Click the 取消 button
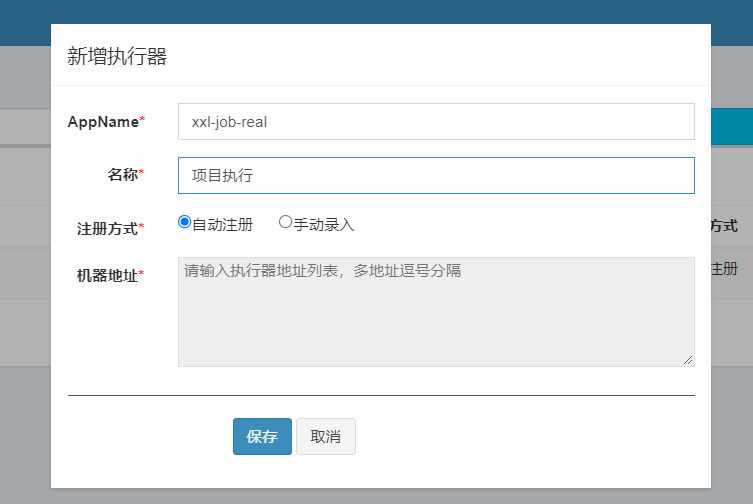 (326, 437)
